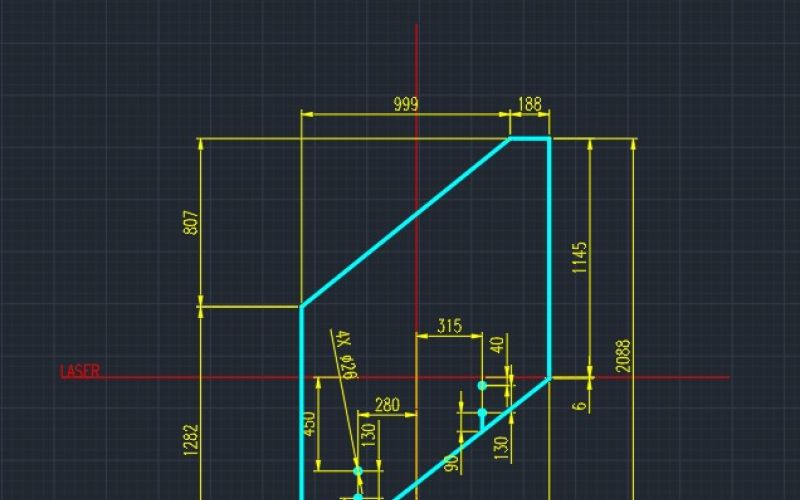800x500 pixels.
Task: Select the 450 vertical dimension text
Action: (311, 424)
